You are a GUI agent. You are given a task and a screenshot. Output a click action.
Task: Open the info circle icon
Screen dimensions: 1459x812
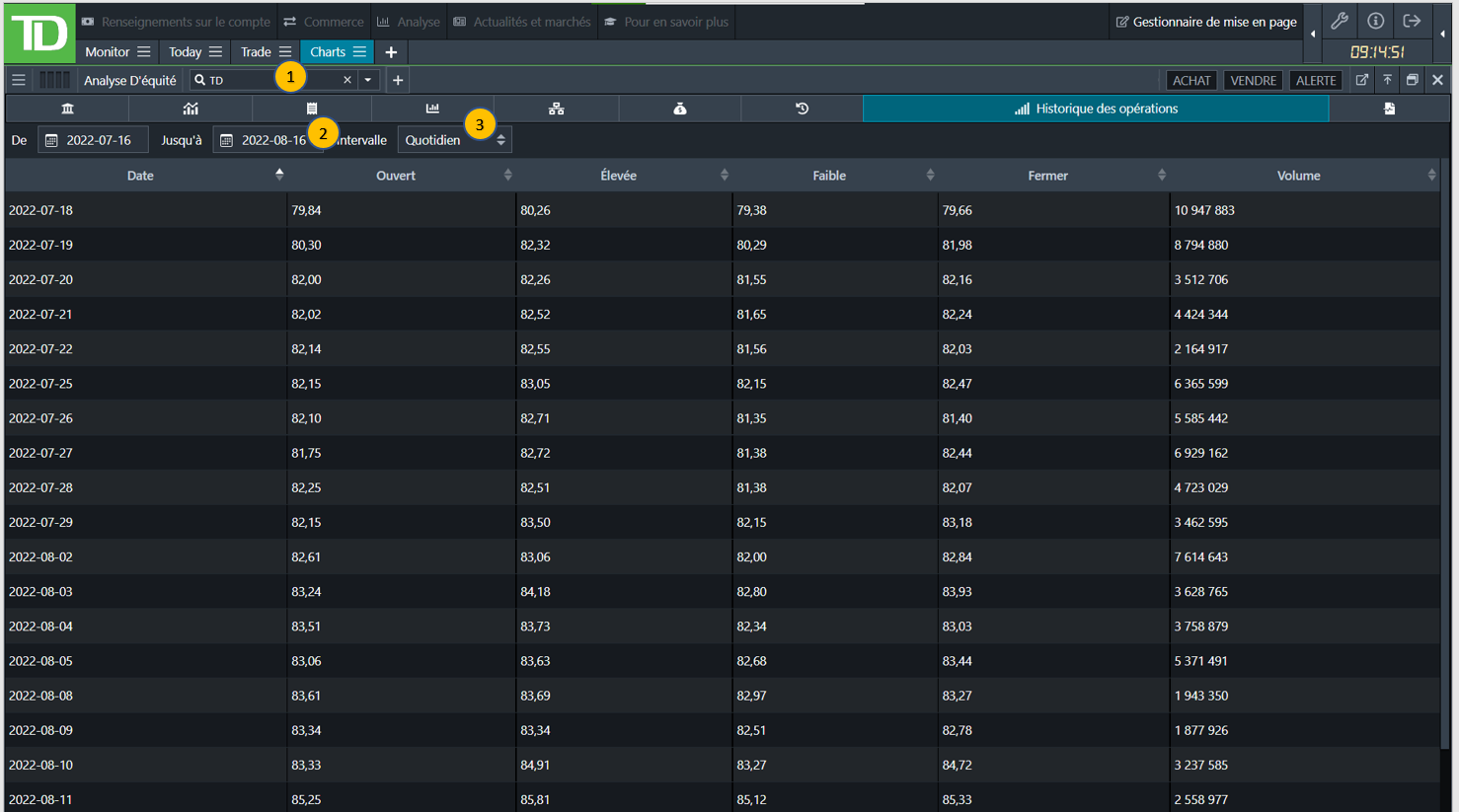1375,21
